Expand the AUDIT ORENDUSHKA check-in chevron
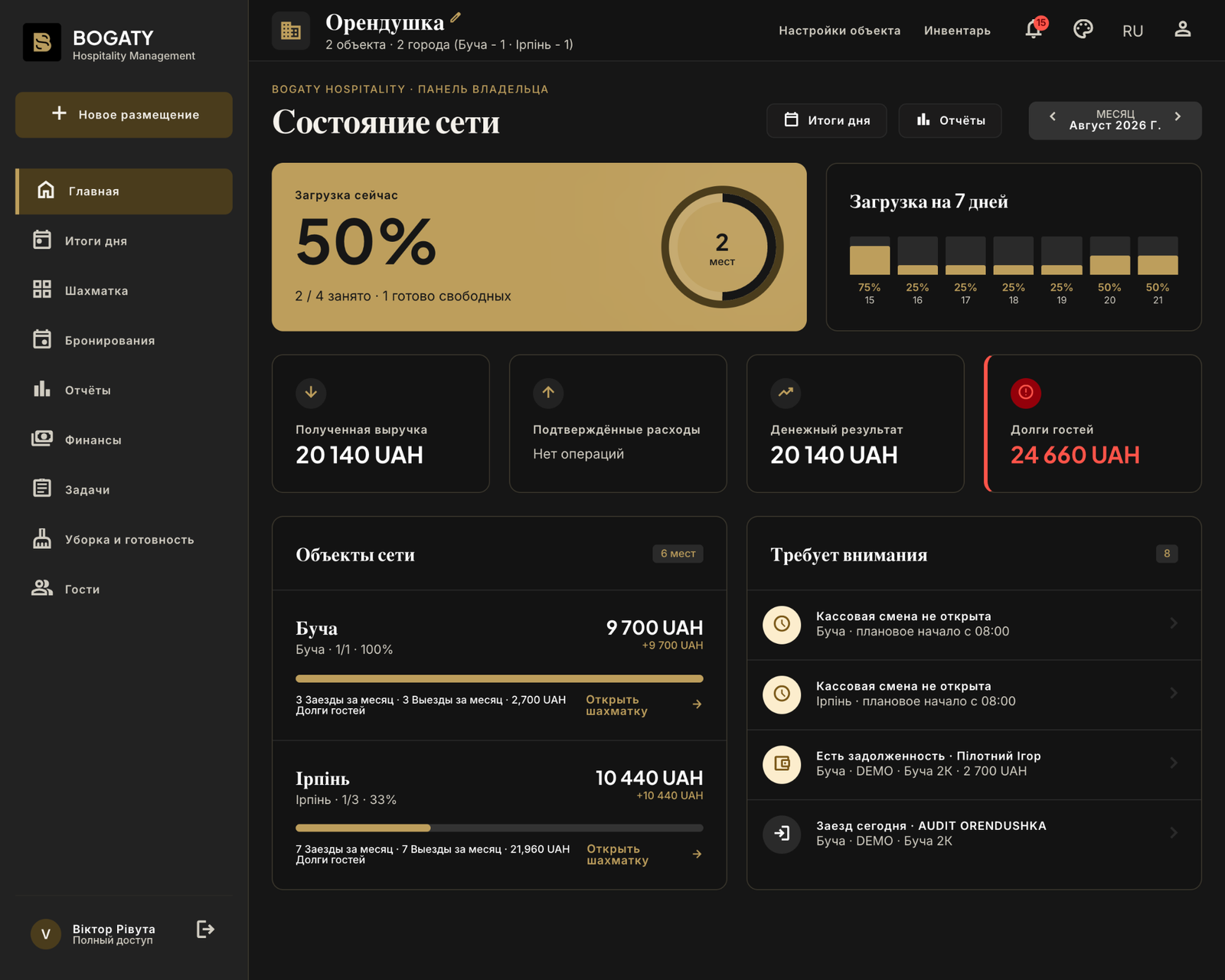1225x980 pixels. pos(1174,832)
